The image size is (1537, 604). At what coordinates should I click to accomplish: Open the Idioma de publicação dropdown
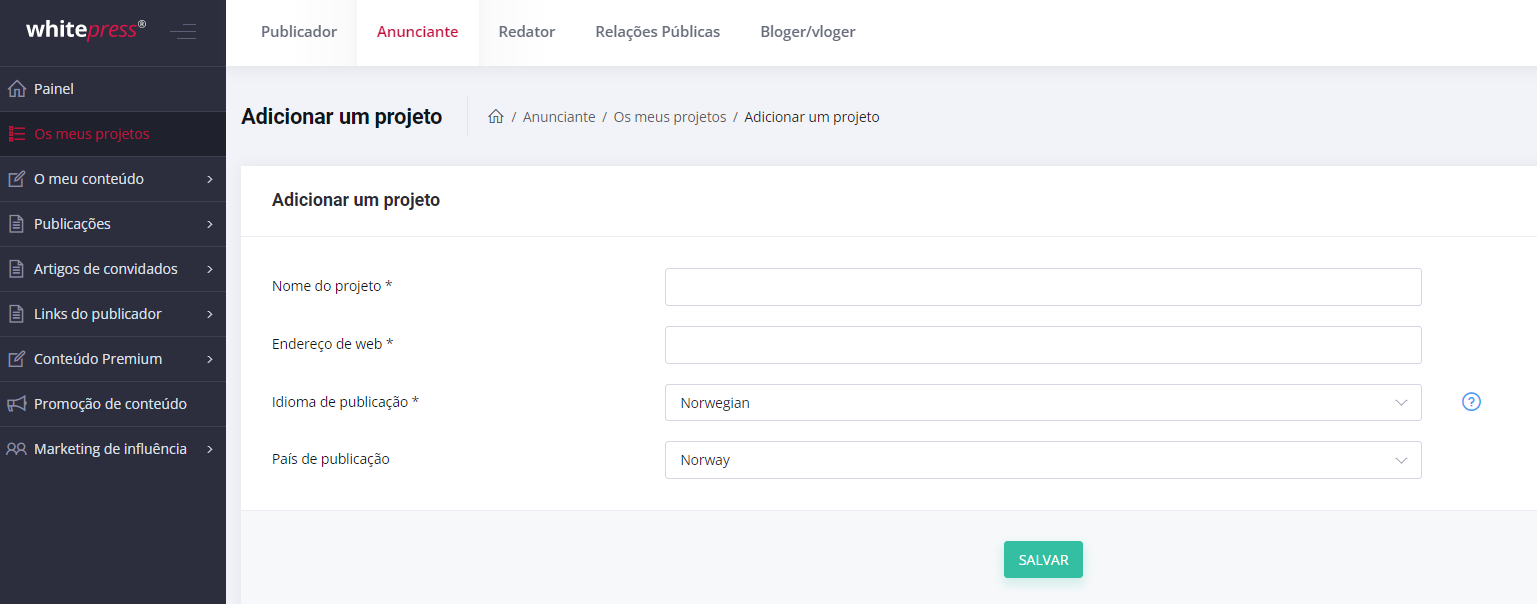(1043, 403)
